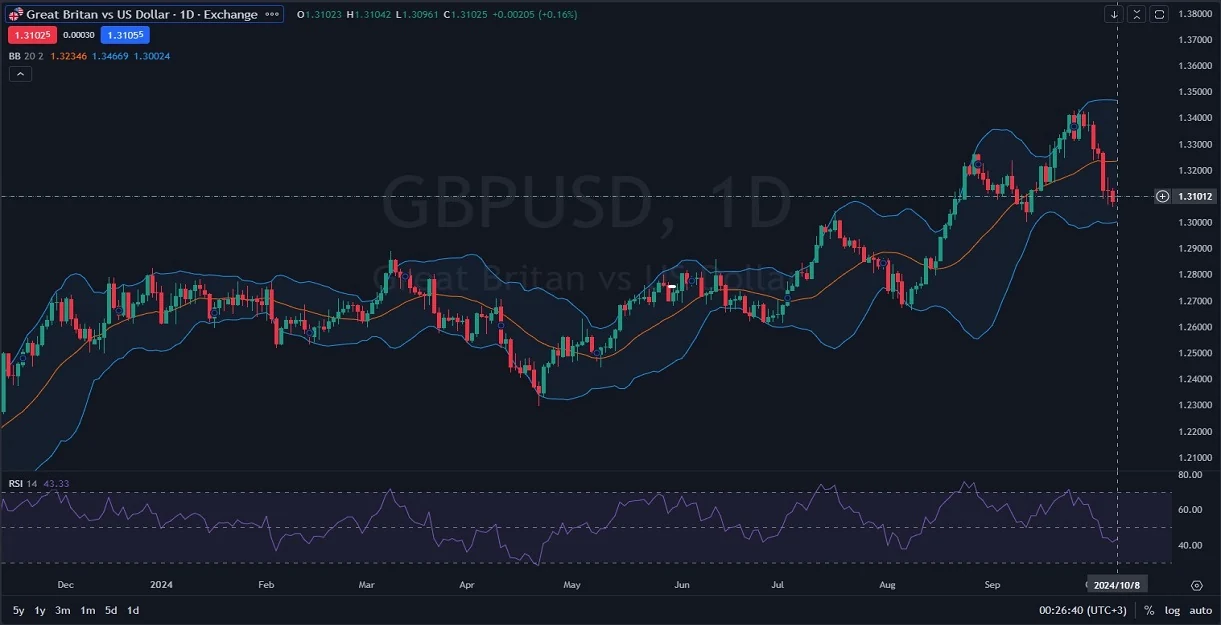
Task: Click the low price L1.30961 value
Action: pos(417,15)
